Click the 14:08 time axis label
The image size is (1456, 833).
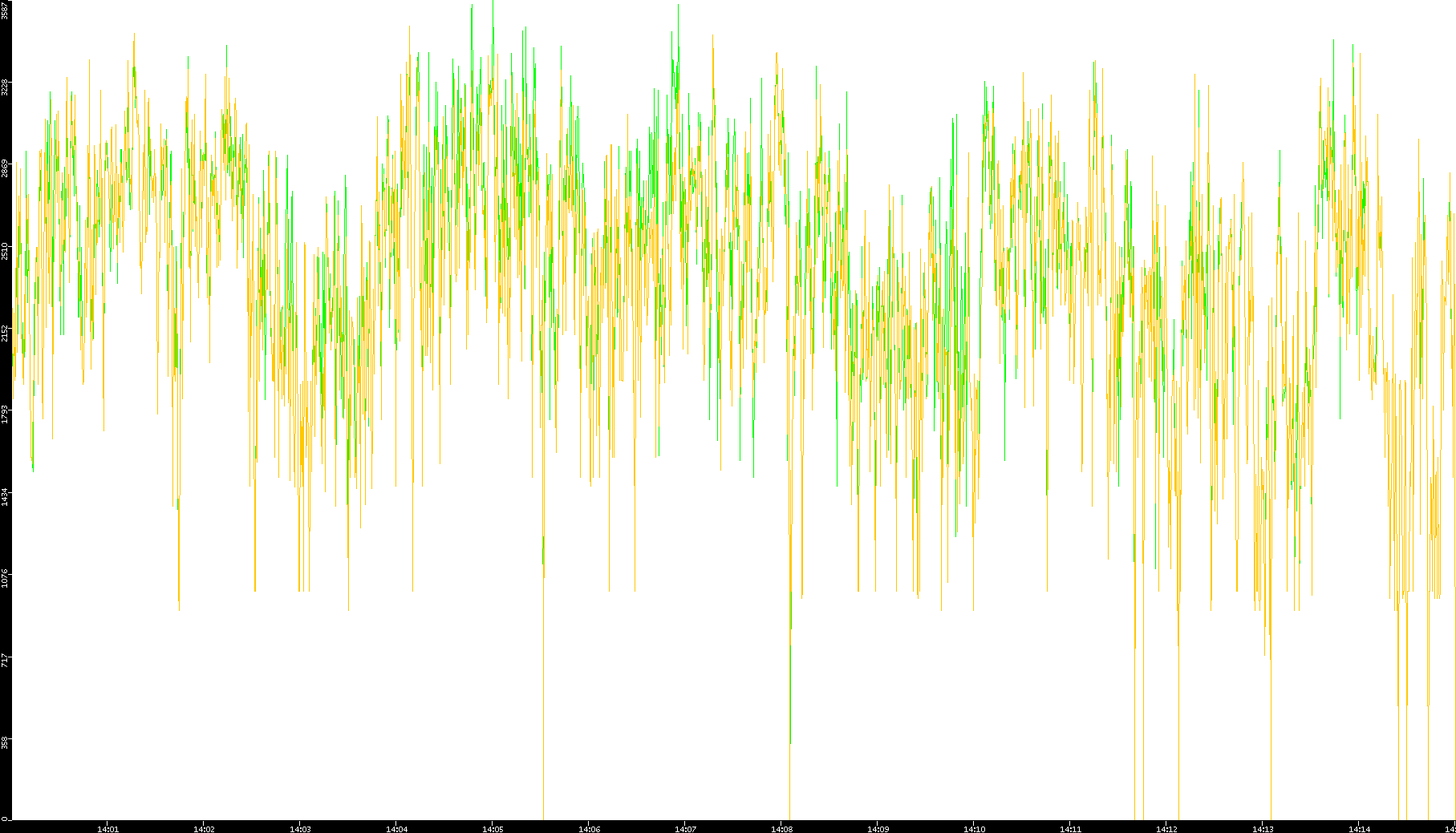point(781,829)
